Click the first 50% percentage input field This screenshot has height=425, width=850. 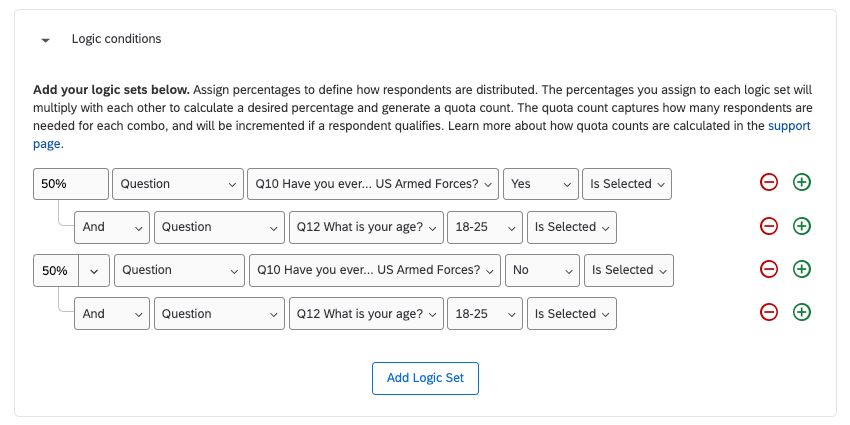click(70, 184)
